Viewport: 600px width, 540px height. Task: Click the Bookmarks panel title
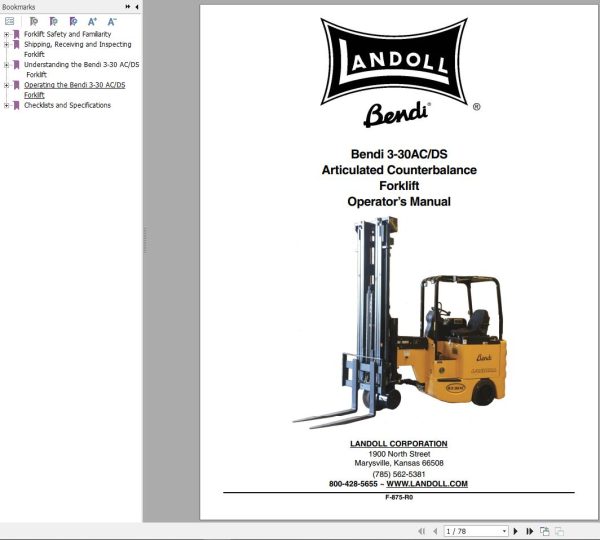(x=18, y=7)
